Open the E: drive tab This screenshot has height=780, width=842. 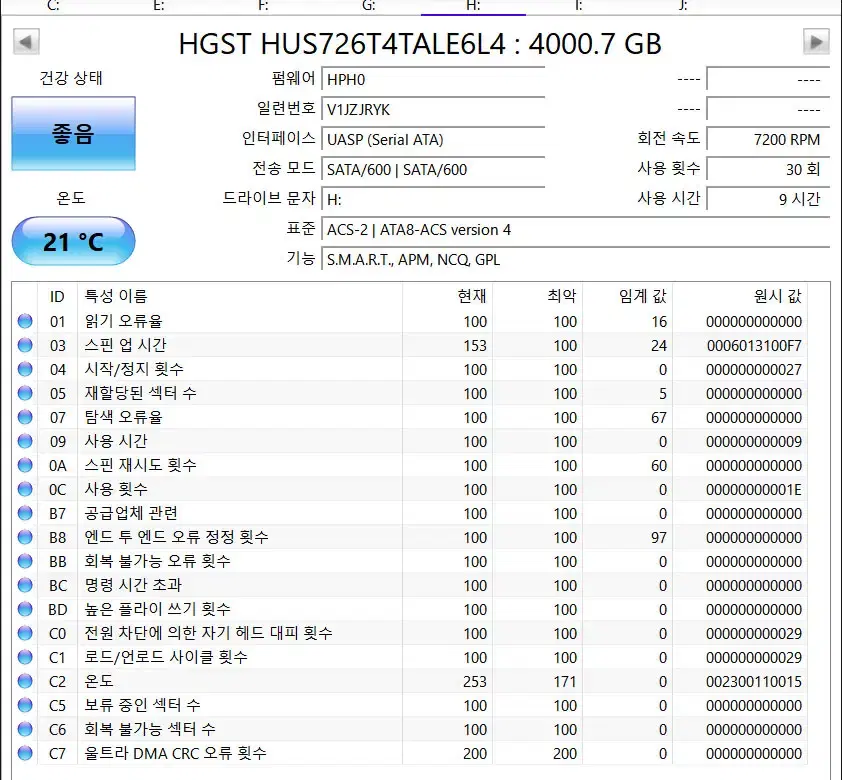tap(158, 6)
